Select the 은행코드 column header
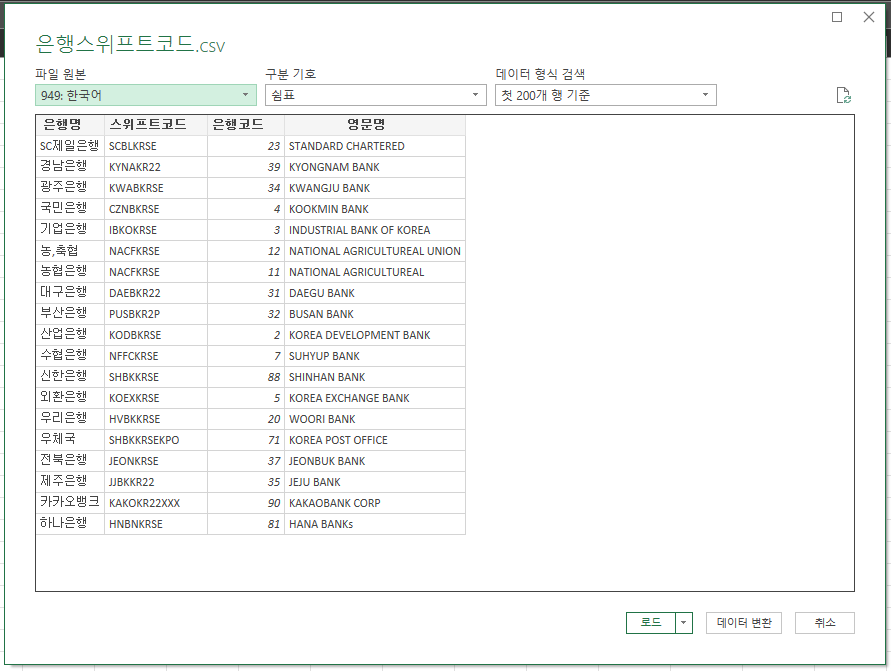This screenshot has height=671, width=891. 246,124
